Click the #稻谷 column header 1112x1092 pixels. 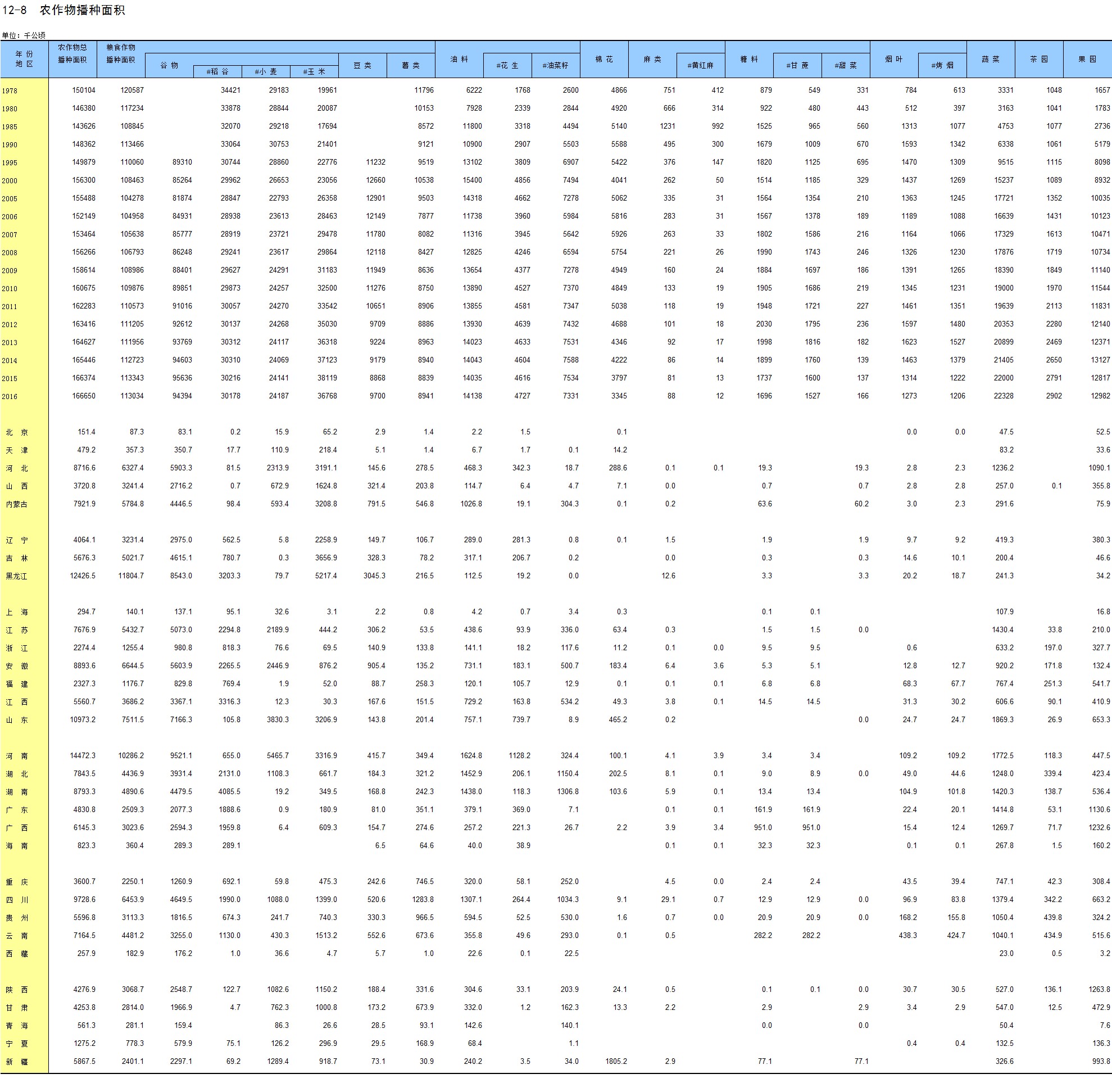217,72
